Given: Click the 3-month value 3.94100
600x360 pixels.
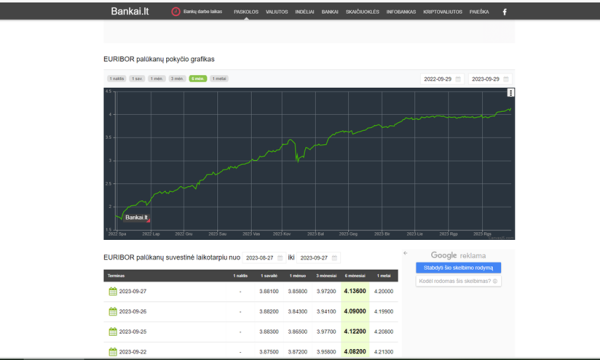Looking at the screenshot, I should point(326,311).
